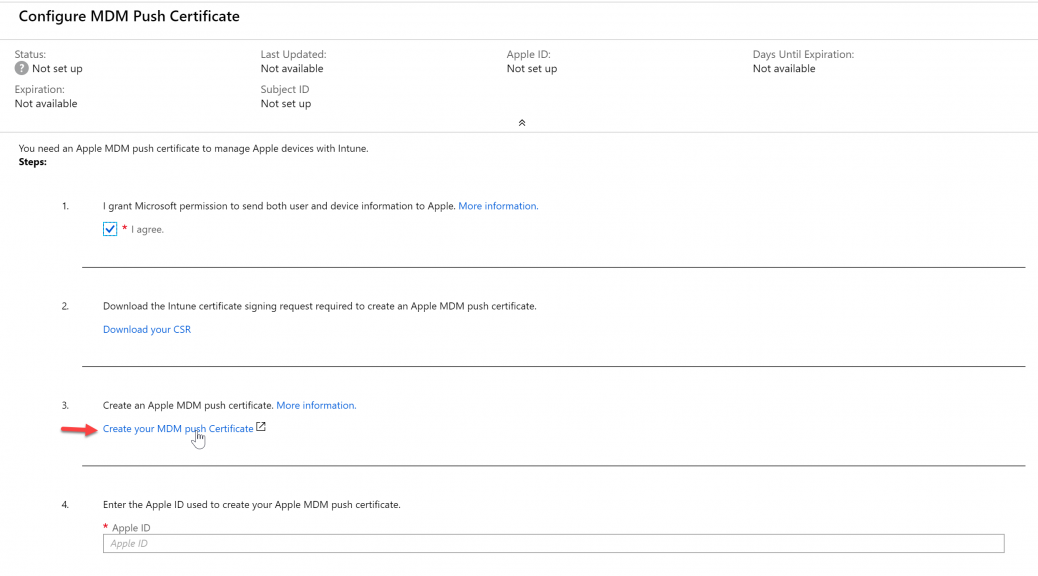Screen dimensions: 1038x576
Task: Select step 1 grant Microsoft permission sentence
Action: pos(279,206)
